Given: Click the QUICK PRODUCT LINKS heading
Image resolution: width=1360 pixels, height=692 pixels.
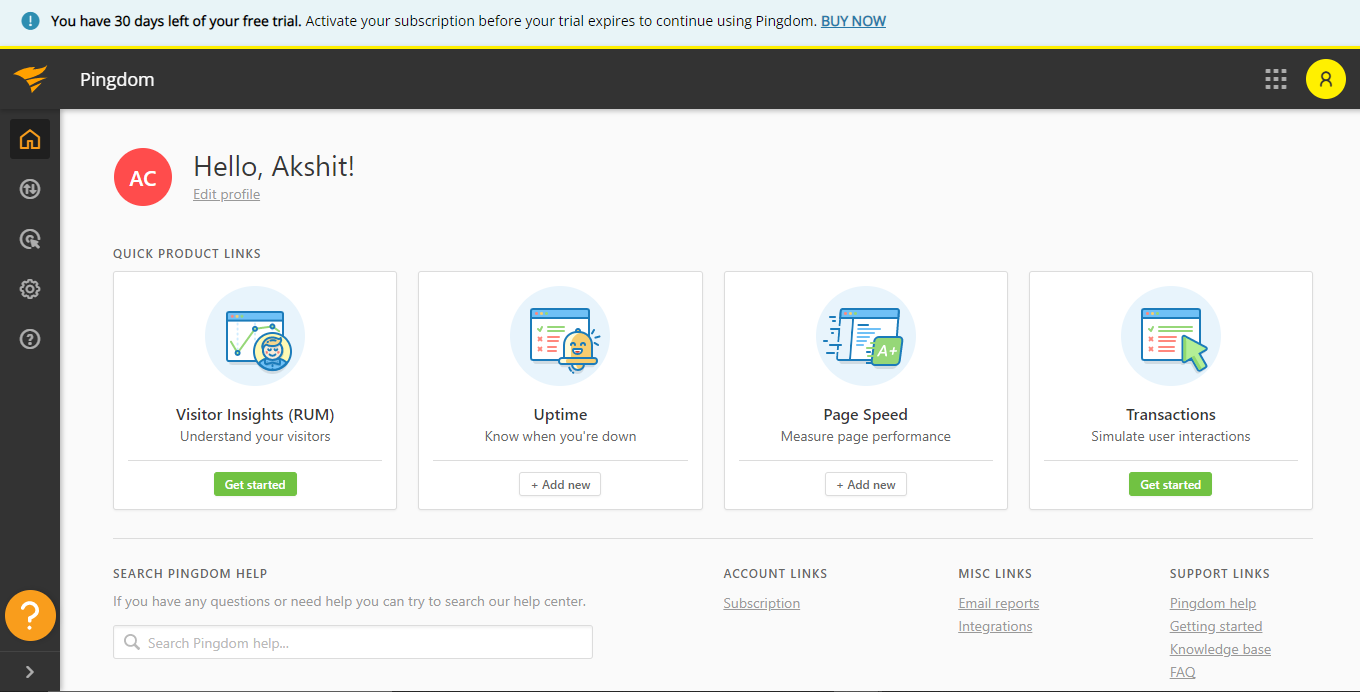Looking at the screenshot, I should point(187,254).
